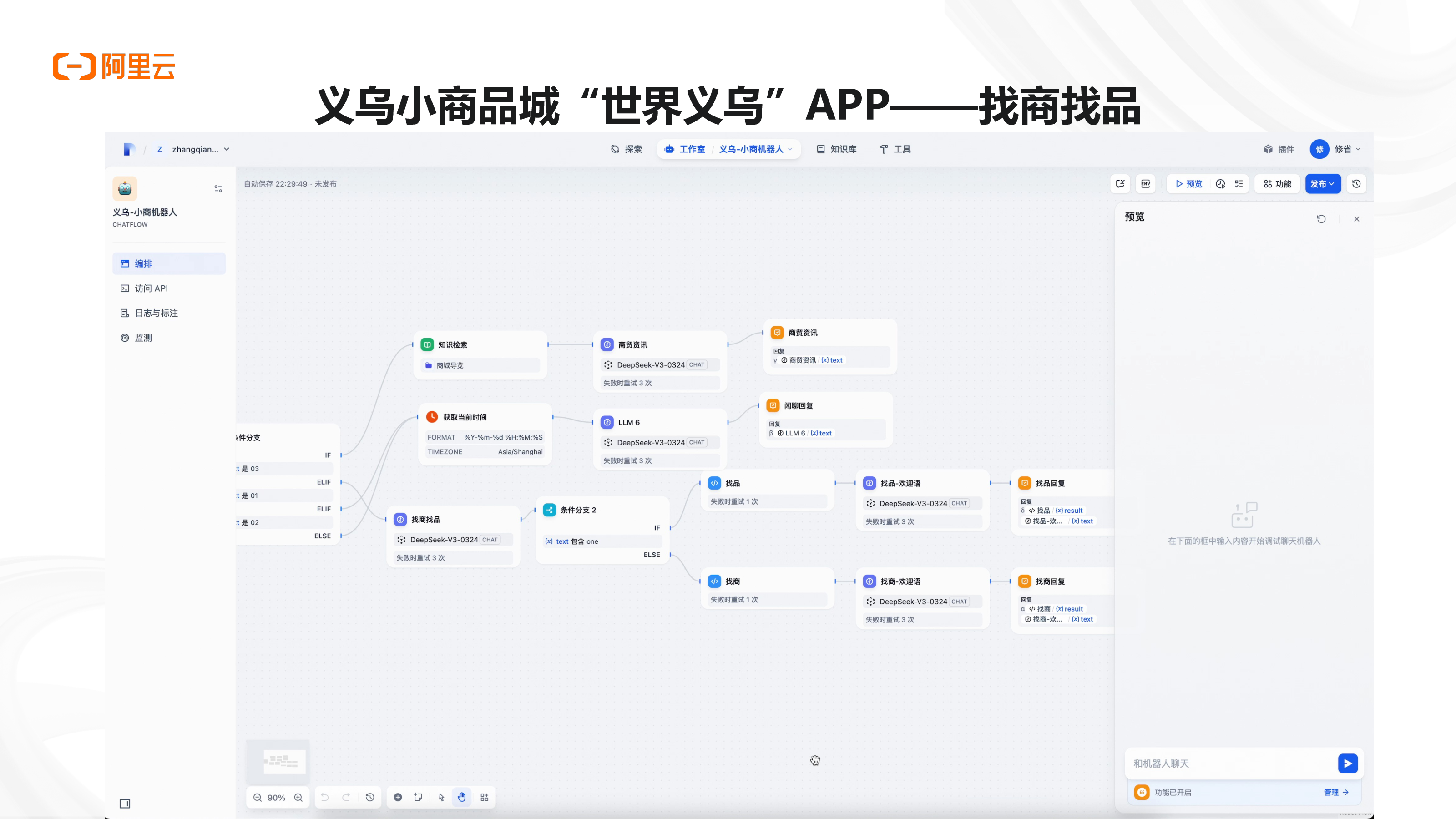Image resolution: width=1456 pixels, height=819 pixels.
Task: Select the LLM 6 node icon
Action: (607, 422)
